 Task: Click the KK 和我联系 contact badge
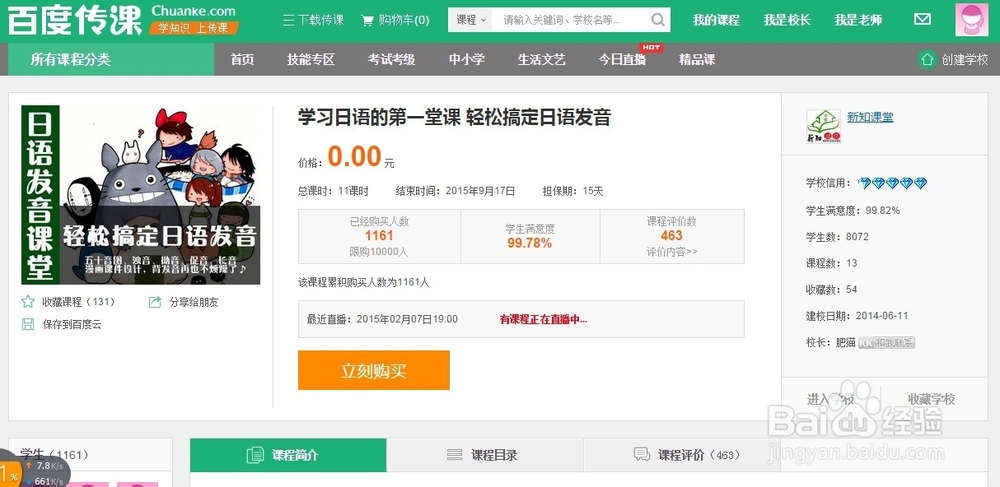886,342
